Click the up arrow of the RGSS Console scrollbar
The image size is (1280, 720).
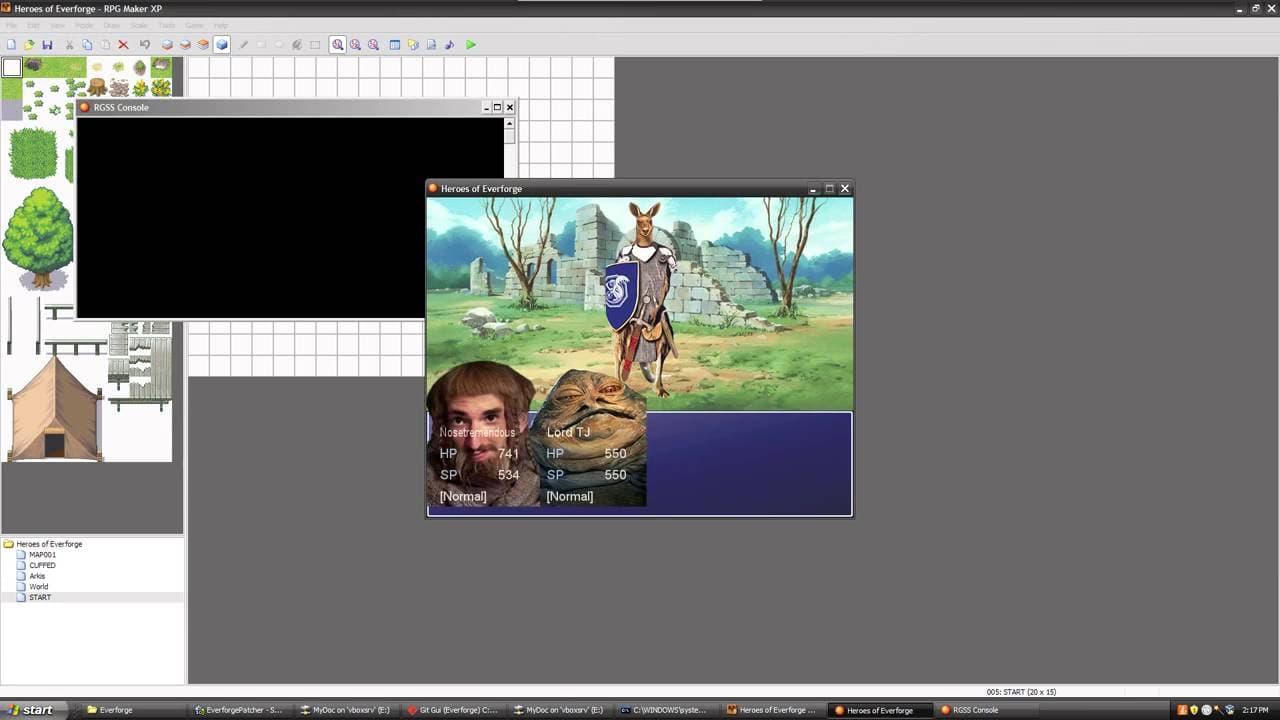click(509, 124)
